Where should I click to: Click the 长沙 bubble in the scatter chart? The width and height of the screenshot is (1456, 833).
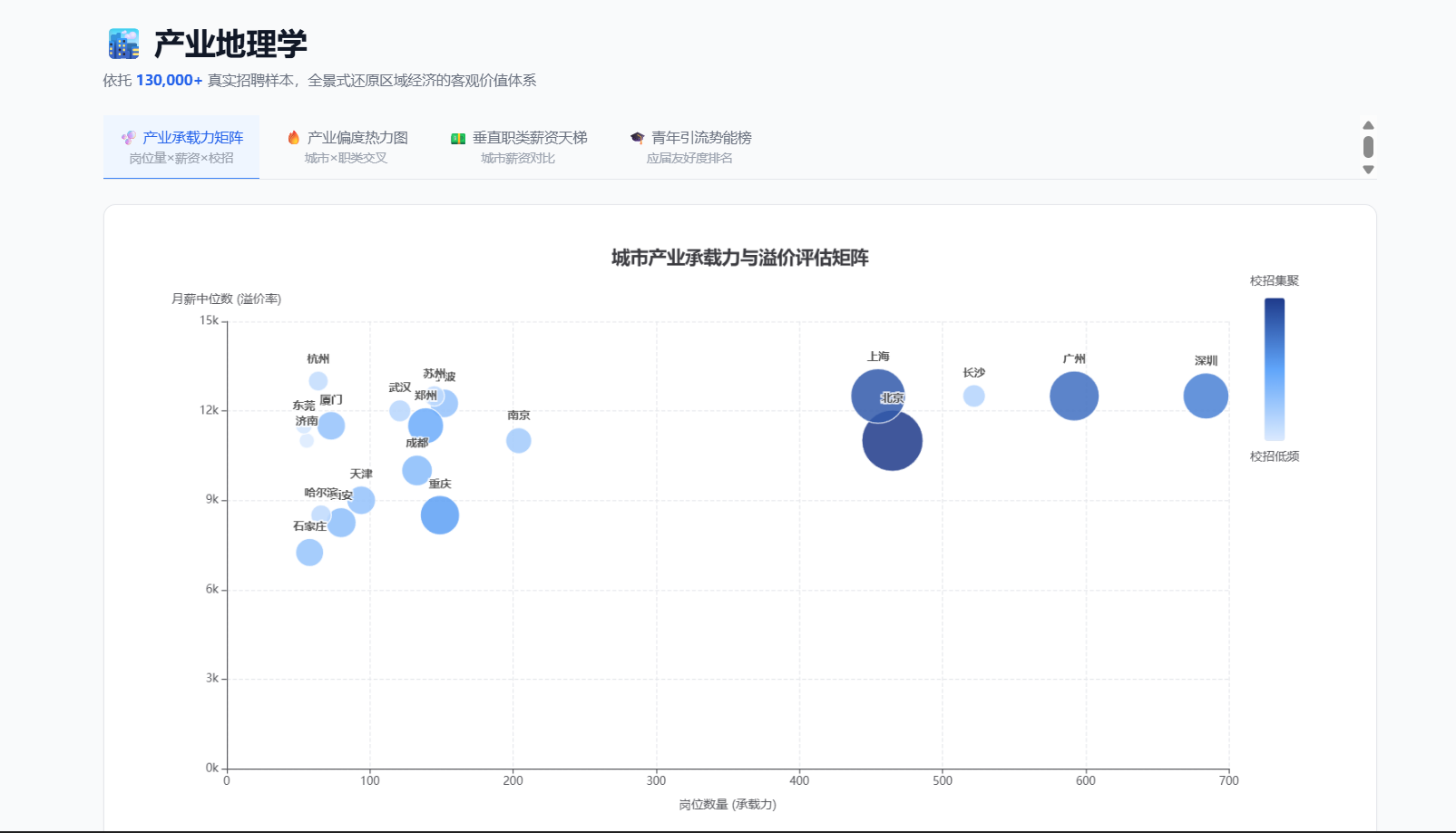pyautogui.click(x=973, y=397)
